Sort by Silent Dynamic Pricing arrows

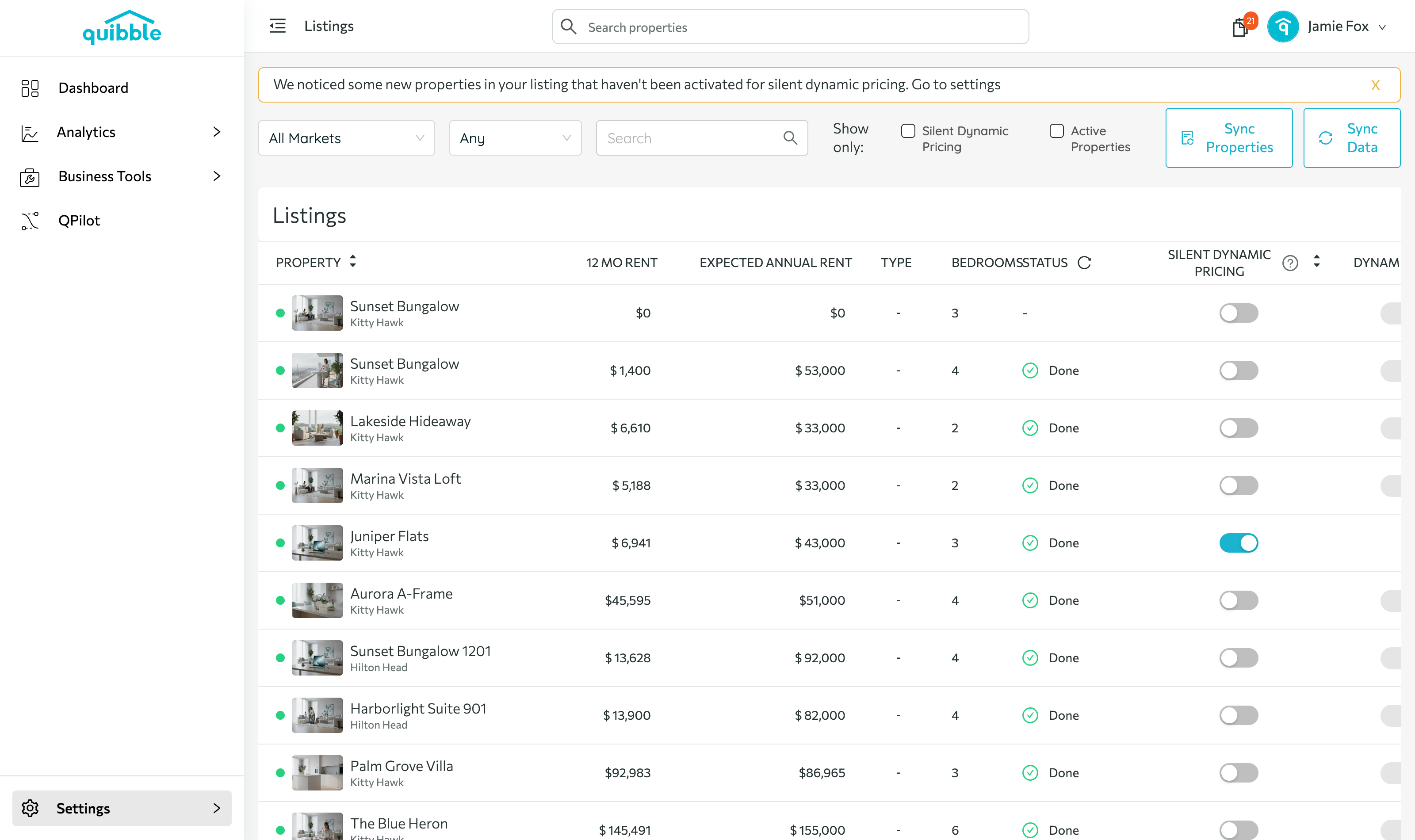coord(1316,261)
